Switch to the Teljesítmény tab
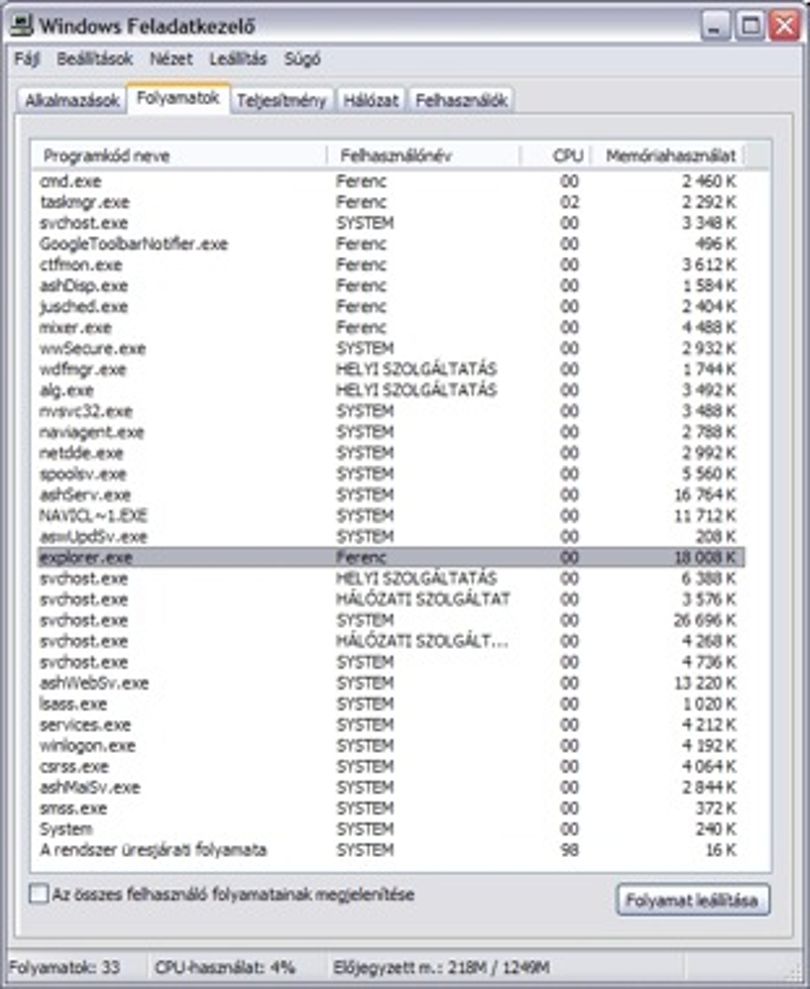The height and width of the screenshot is (989, 810). 281,100
